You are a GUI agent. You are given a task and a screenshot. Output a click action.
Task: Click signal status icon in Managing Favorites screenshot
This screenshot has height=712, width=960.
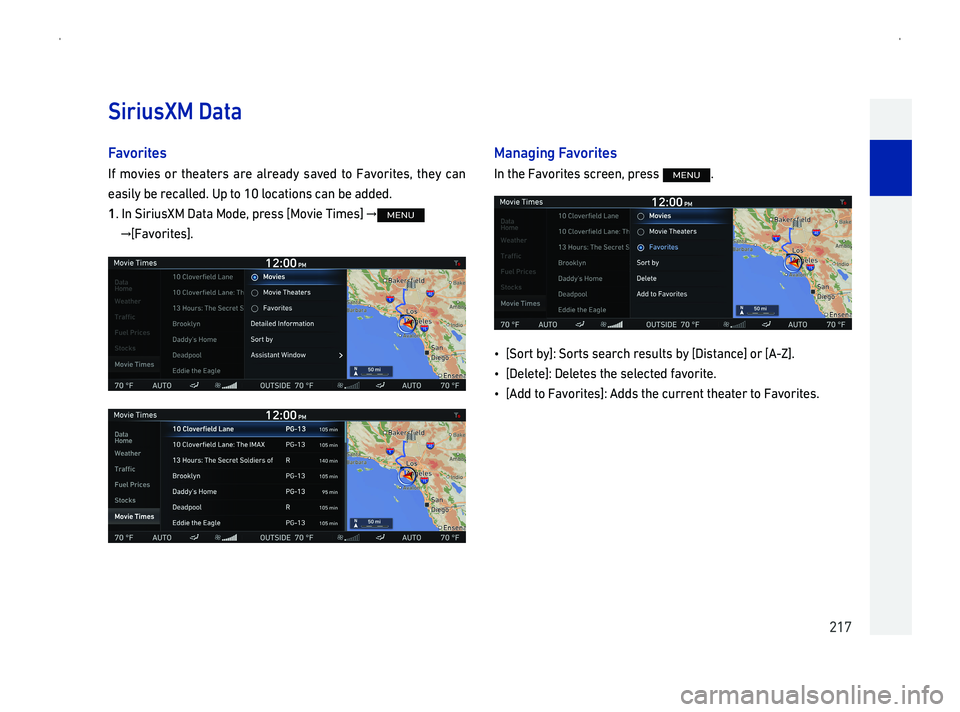pos(843,202)
